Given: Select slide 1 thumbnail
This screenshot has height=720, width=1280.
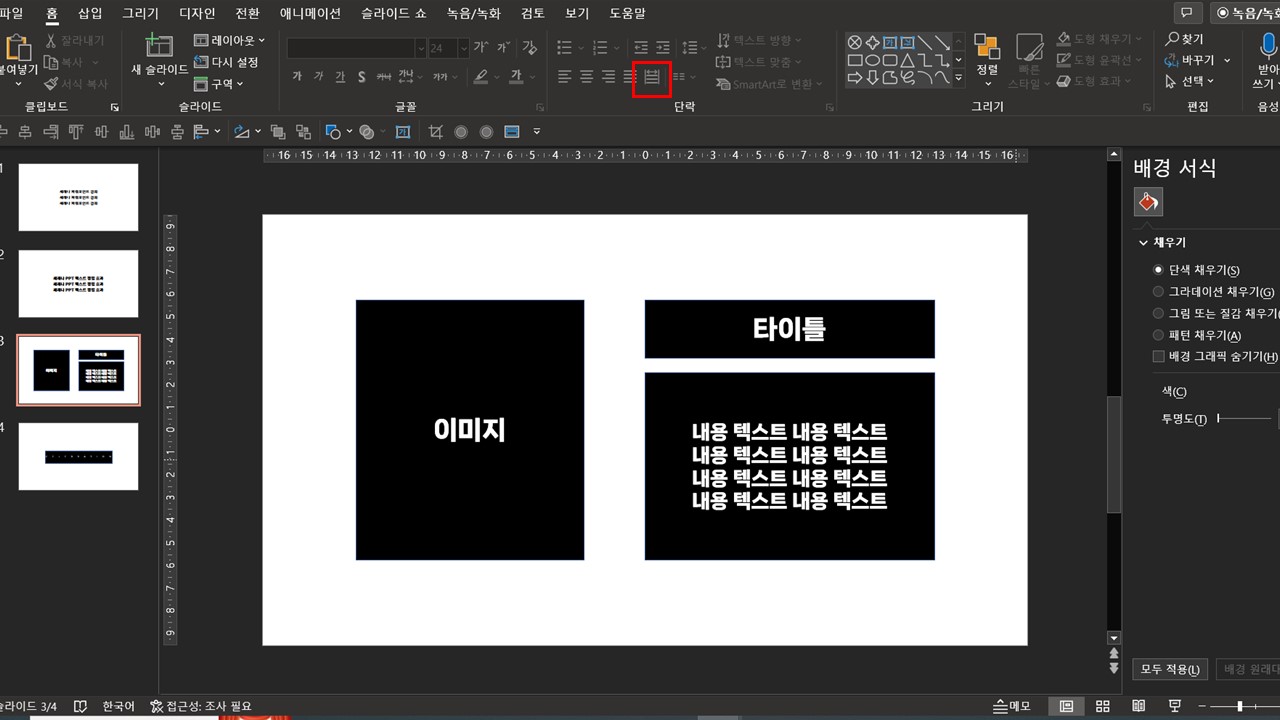Looking at the screenshot, I should click(x=79, y=197).
